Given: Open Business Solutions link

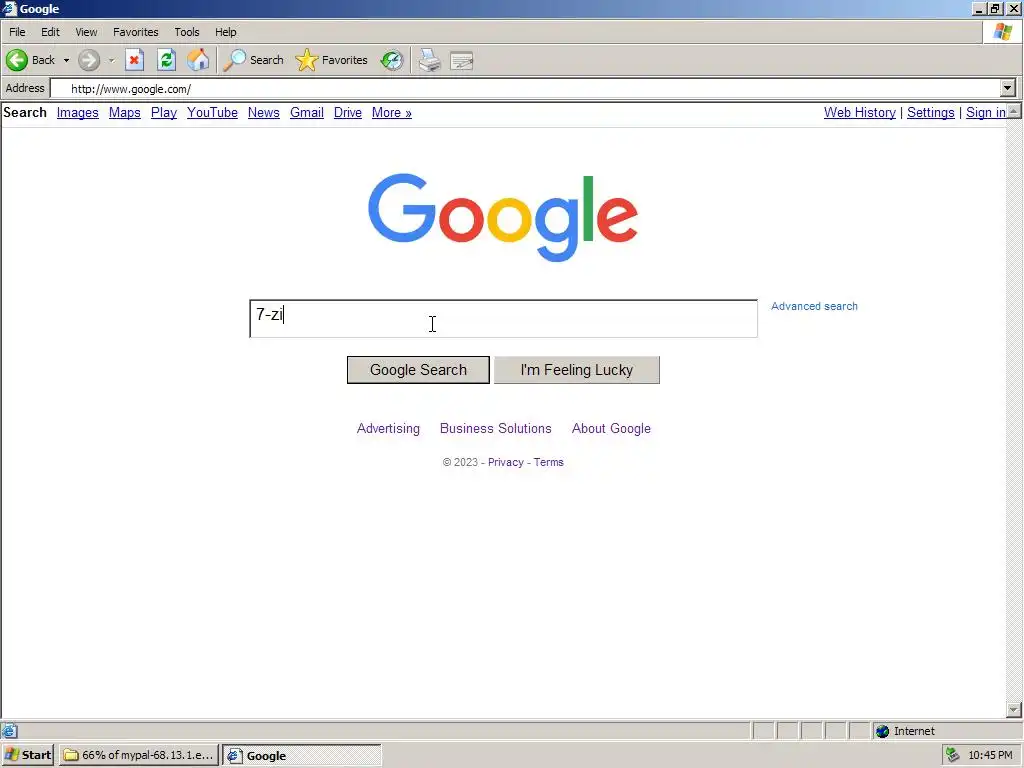Looking at the screenshot, I should [496, 428].
